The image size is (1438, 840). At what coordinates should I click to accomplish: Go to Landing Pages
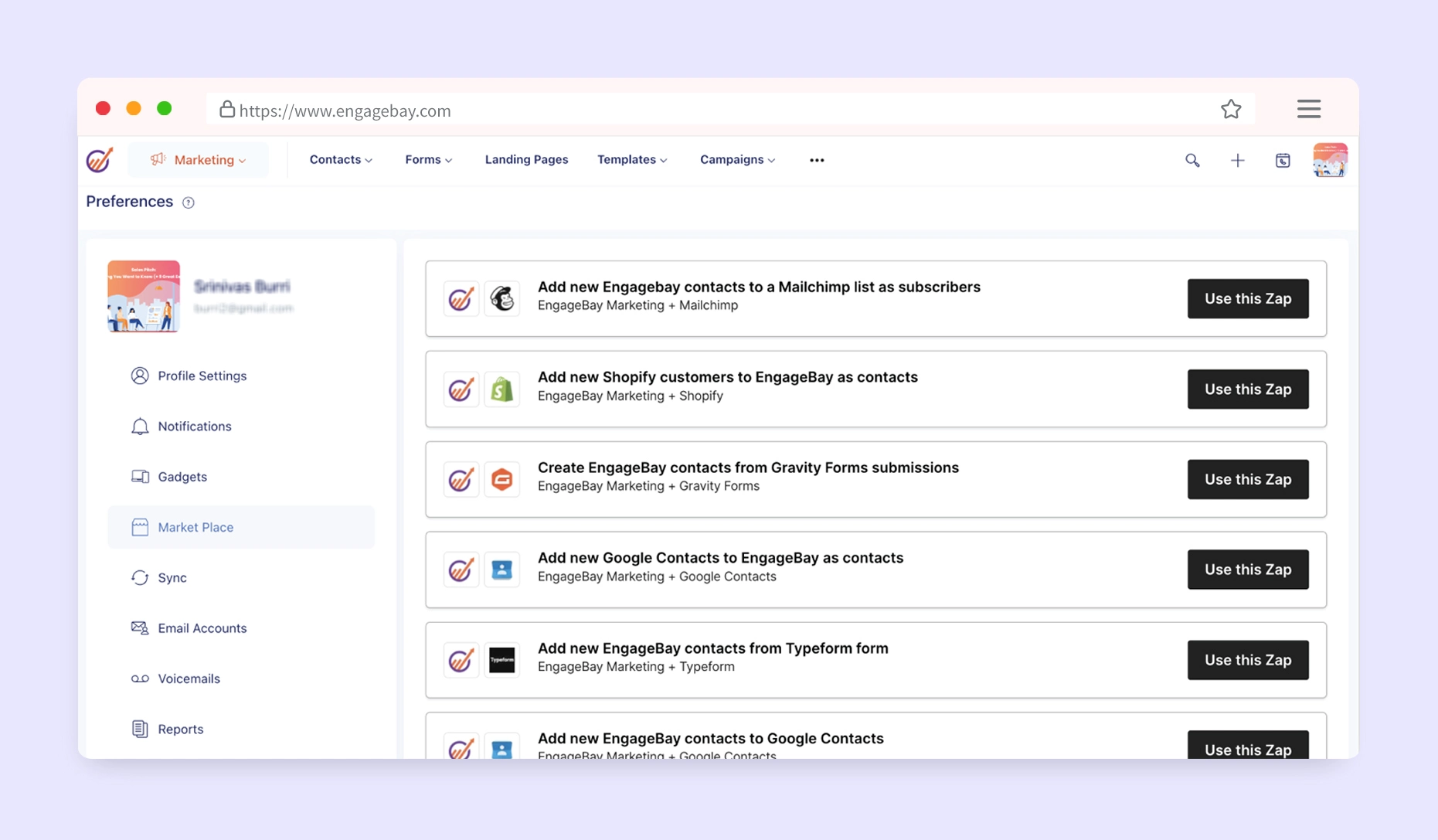coord(526,159)
